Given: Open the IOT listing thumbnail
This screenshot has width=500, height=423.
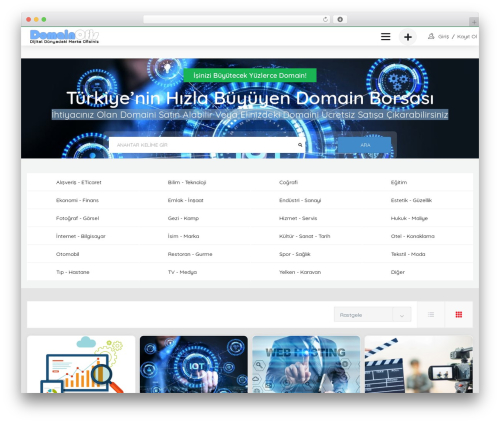Looking at the screenshot, I should (x=194, y=364).
